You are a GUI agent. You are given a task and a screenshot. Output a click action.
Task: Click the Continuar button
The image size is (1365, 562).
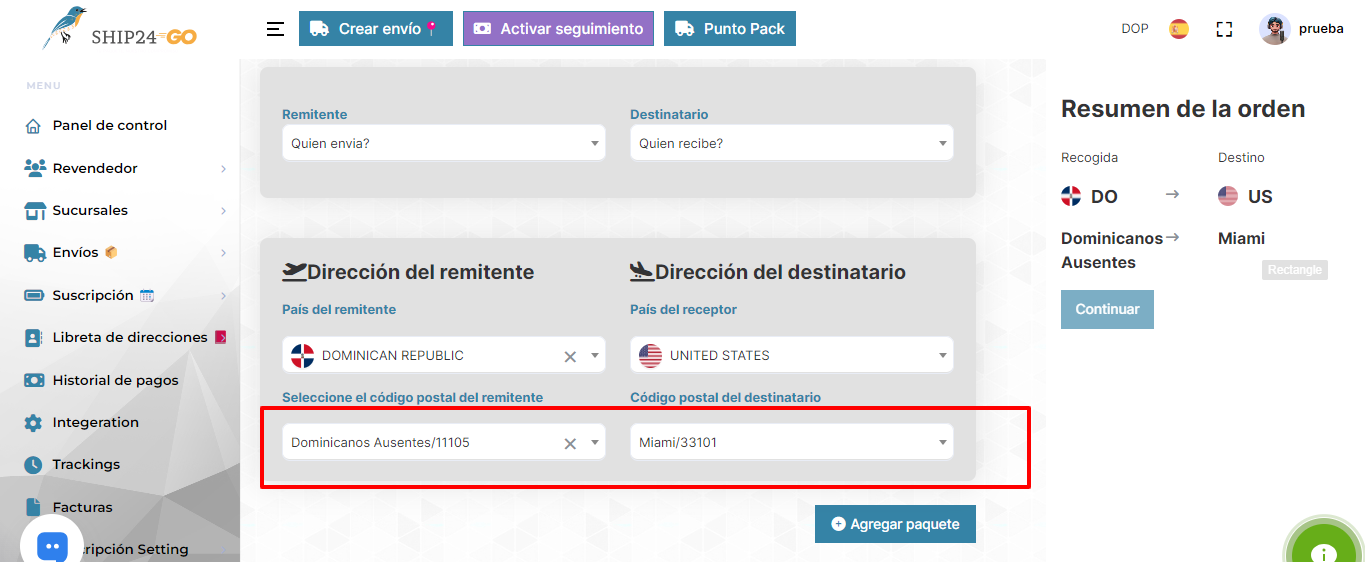point(1107,309)
